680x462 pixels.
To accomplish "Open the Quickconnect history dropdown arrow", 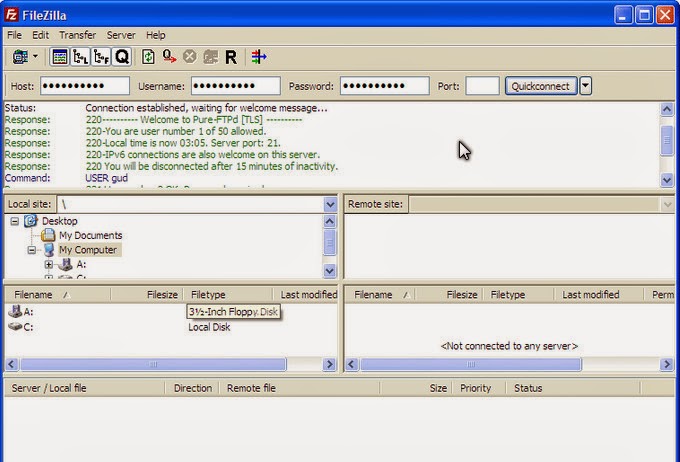I will pyautogui.click(x=585, y=86).
